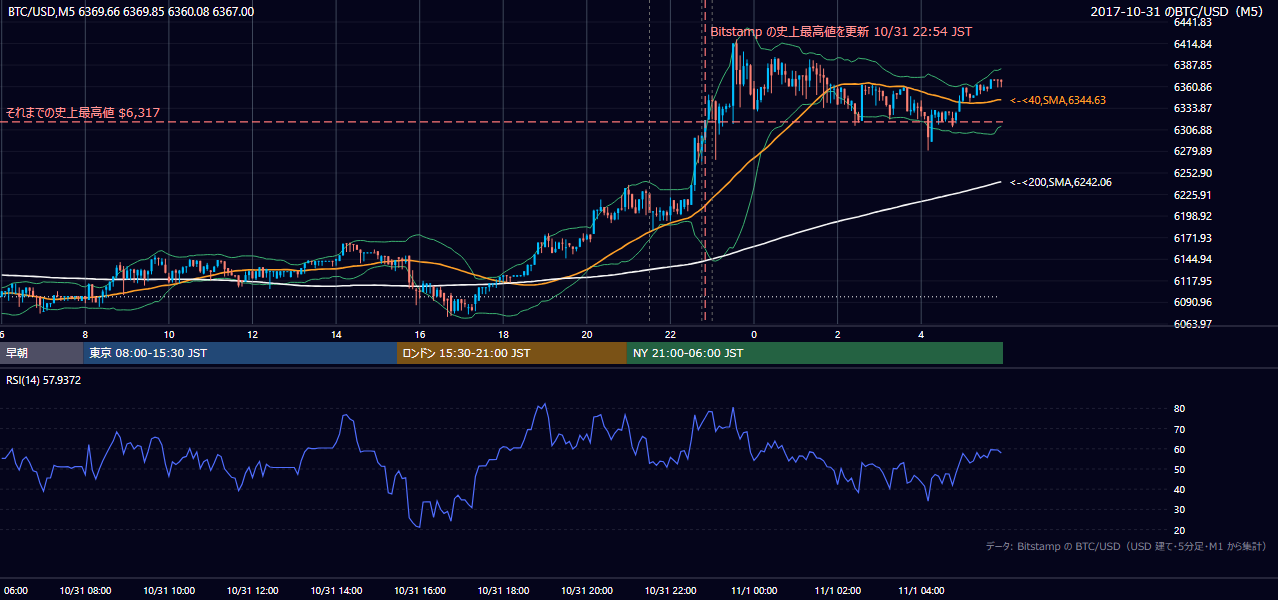Click RSI scale value 40
Image resolution: width=1278 pixels, height=600 pixels.
[x=1179, y=489]
